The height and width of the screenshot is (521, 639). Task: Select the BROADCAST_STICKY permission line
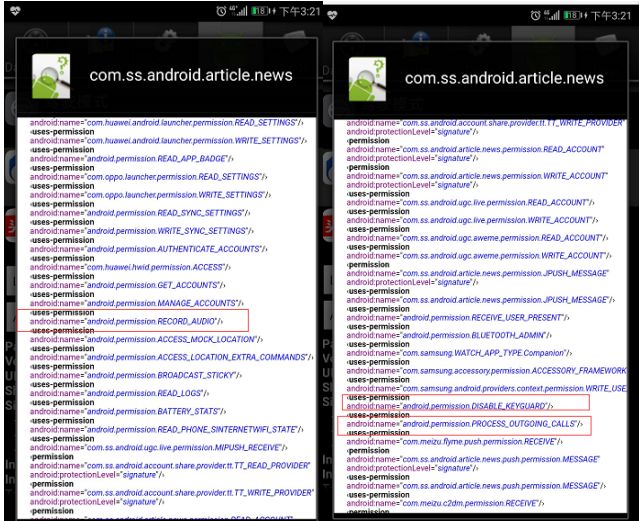point(136,375)
